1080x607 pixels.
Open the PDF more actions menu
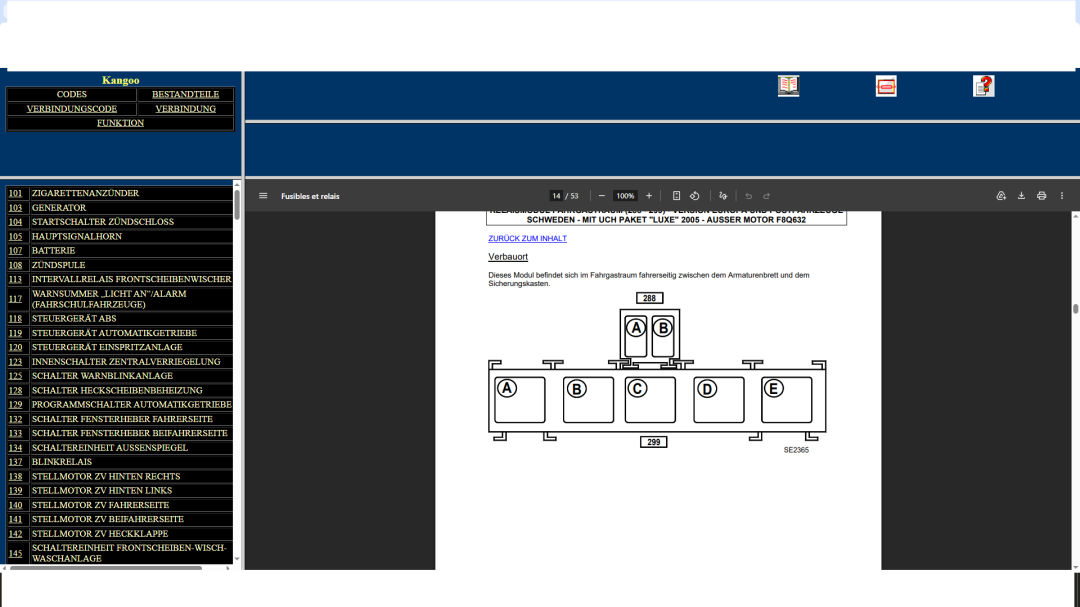pyautogui.click(x=1062, y=196)
